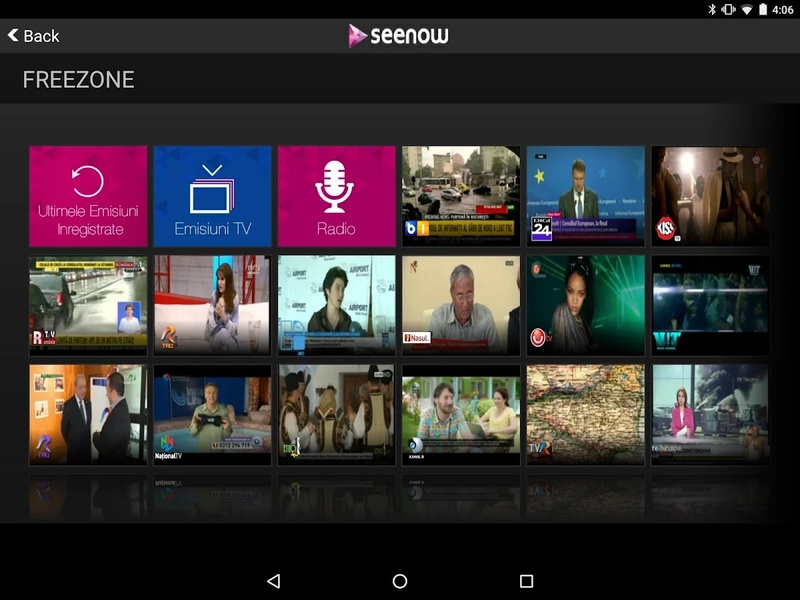
Task: Open the Kanal D channel thumbnail
Action: [461, 415]
